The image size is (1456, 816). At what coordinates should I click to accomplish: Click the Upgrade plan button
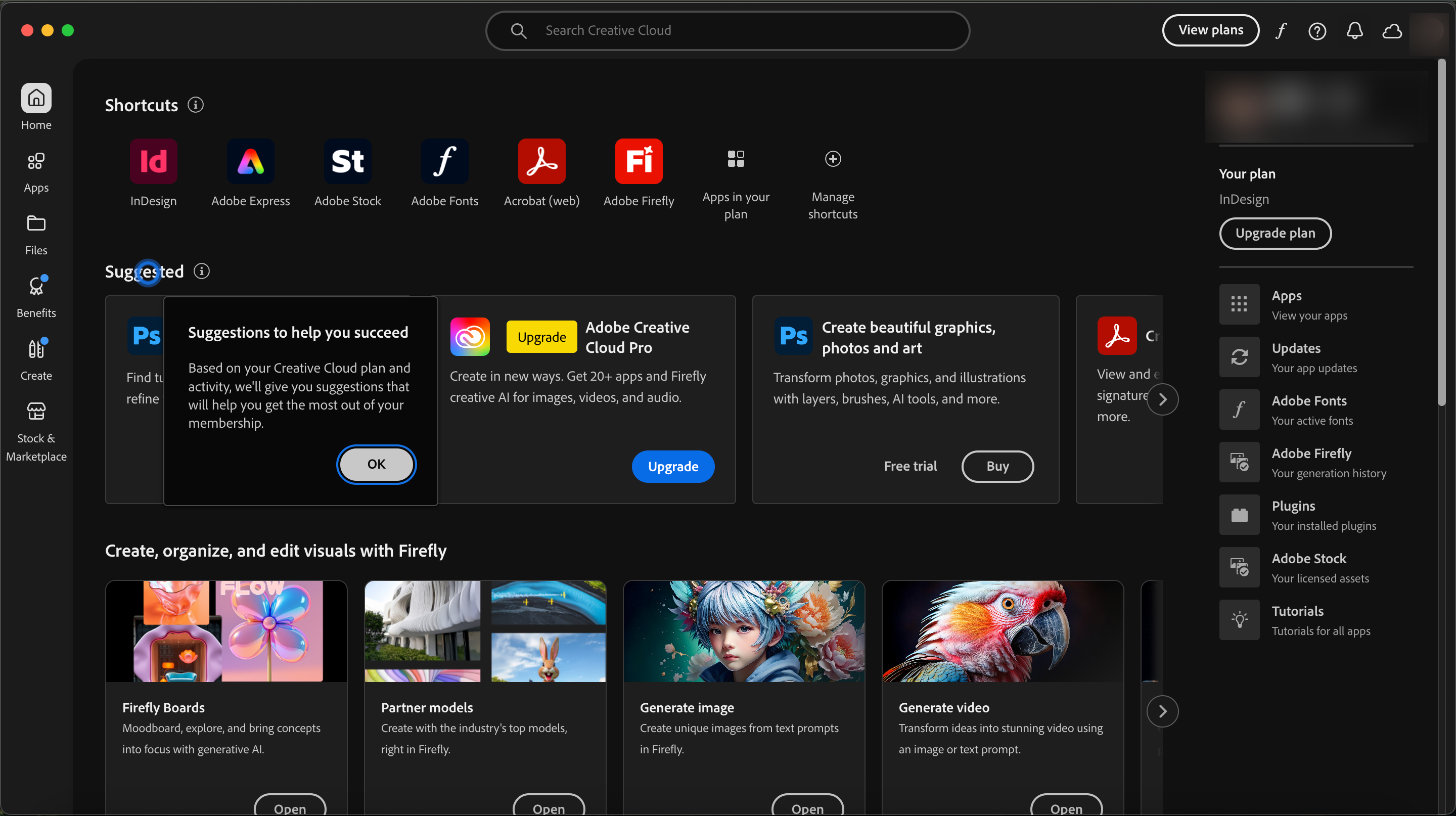(x=1275, y=234)
